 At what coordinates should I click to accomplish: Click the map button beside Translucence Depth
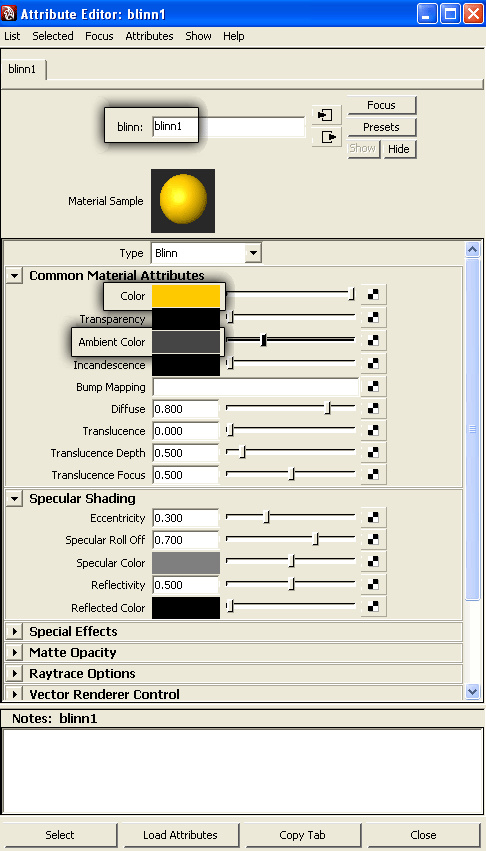click(x=374, y=453)
